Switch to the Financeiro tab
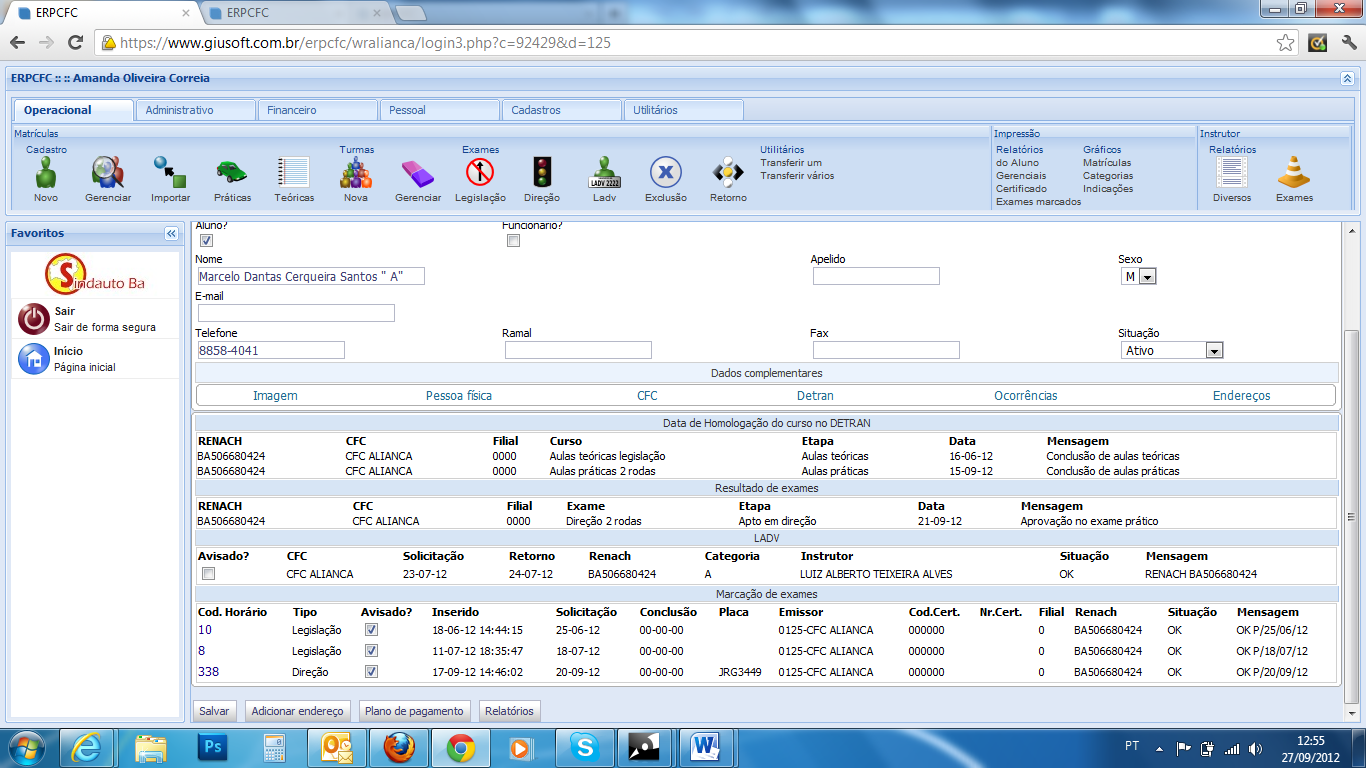 pos(317,110)
